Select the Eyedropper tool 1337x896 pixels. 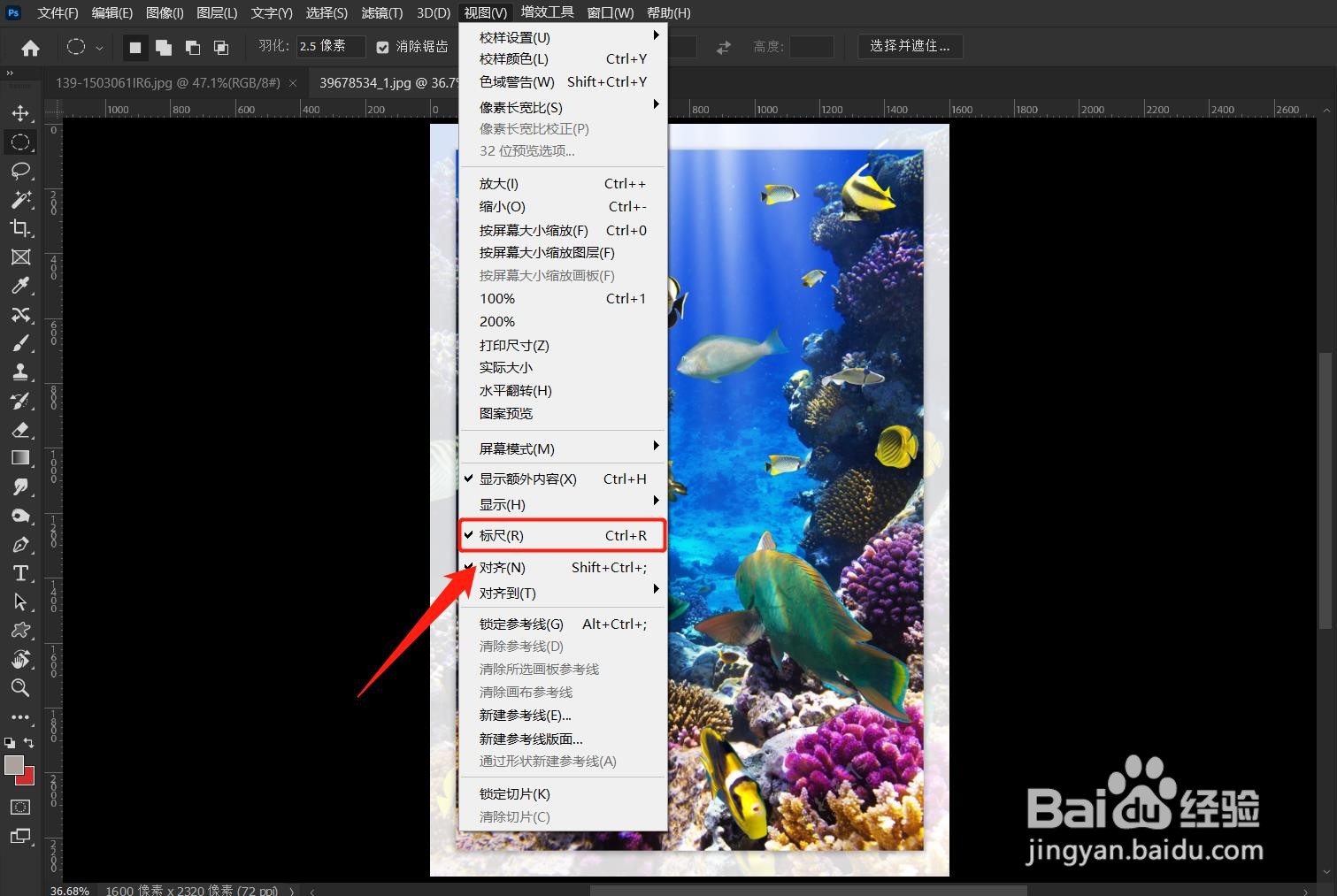[21, 285]
